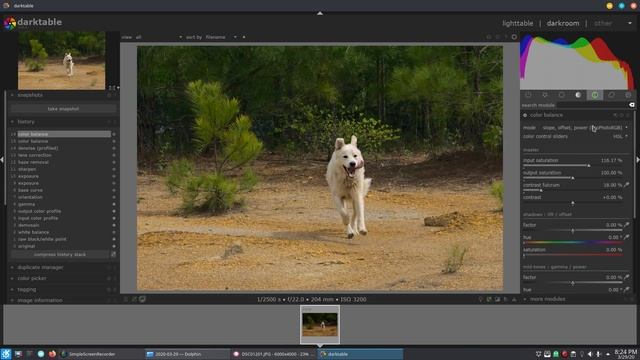The width and height of the screenshot is (640, 360).
Task: Collapse the left side panel arrow
Action: [x=2, y=160]
